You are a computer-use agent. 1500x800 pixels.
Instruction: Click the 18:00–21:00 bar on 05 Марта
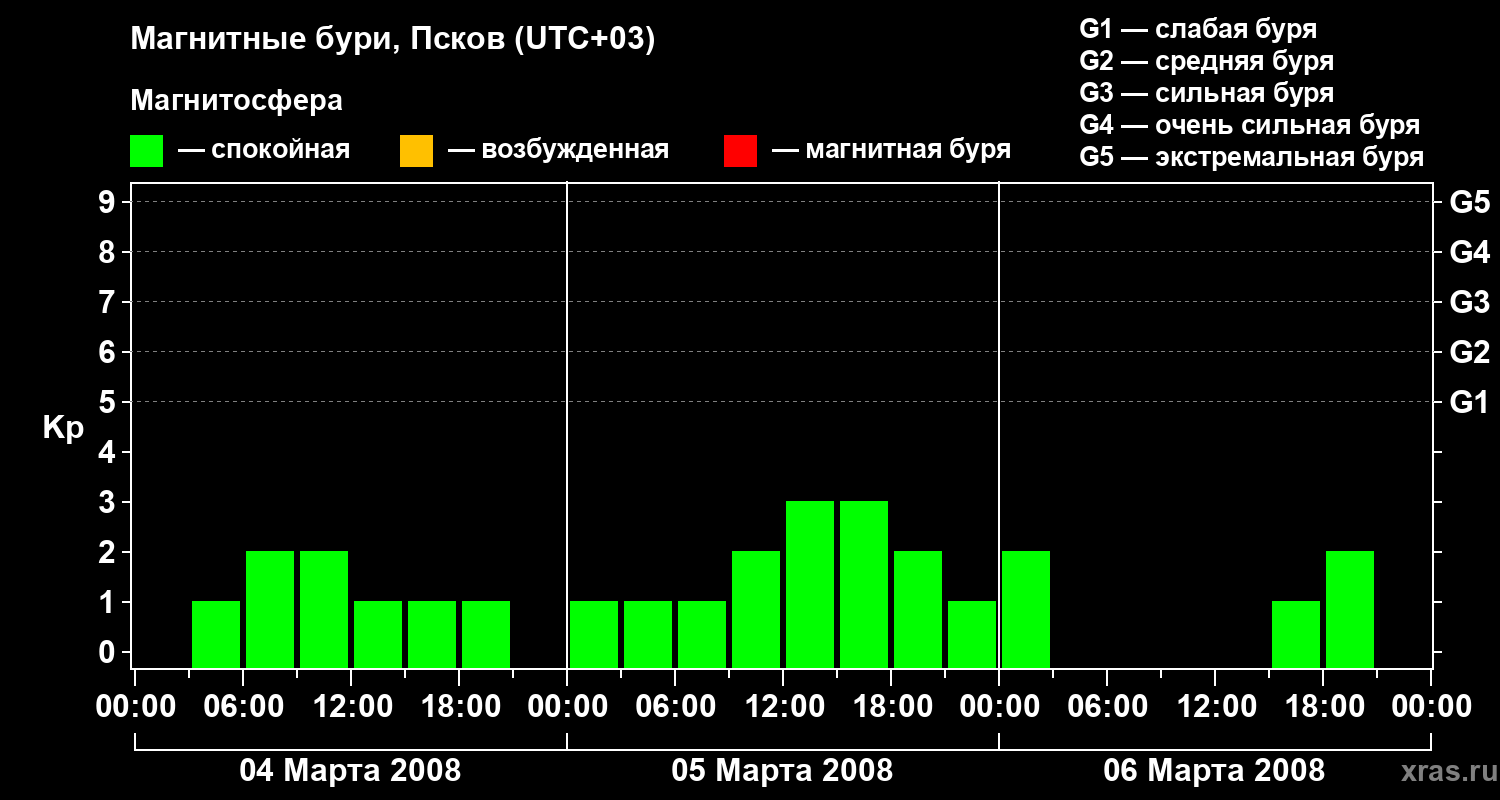[918, 609]
